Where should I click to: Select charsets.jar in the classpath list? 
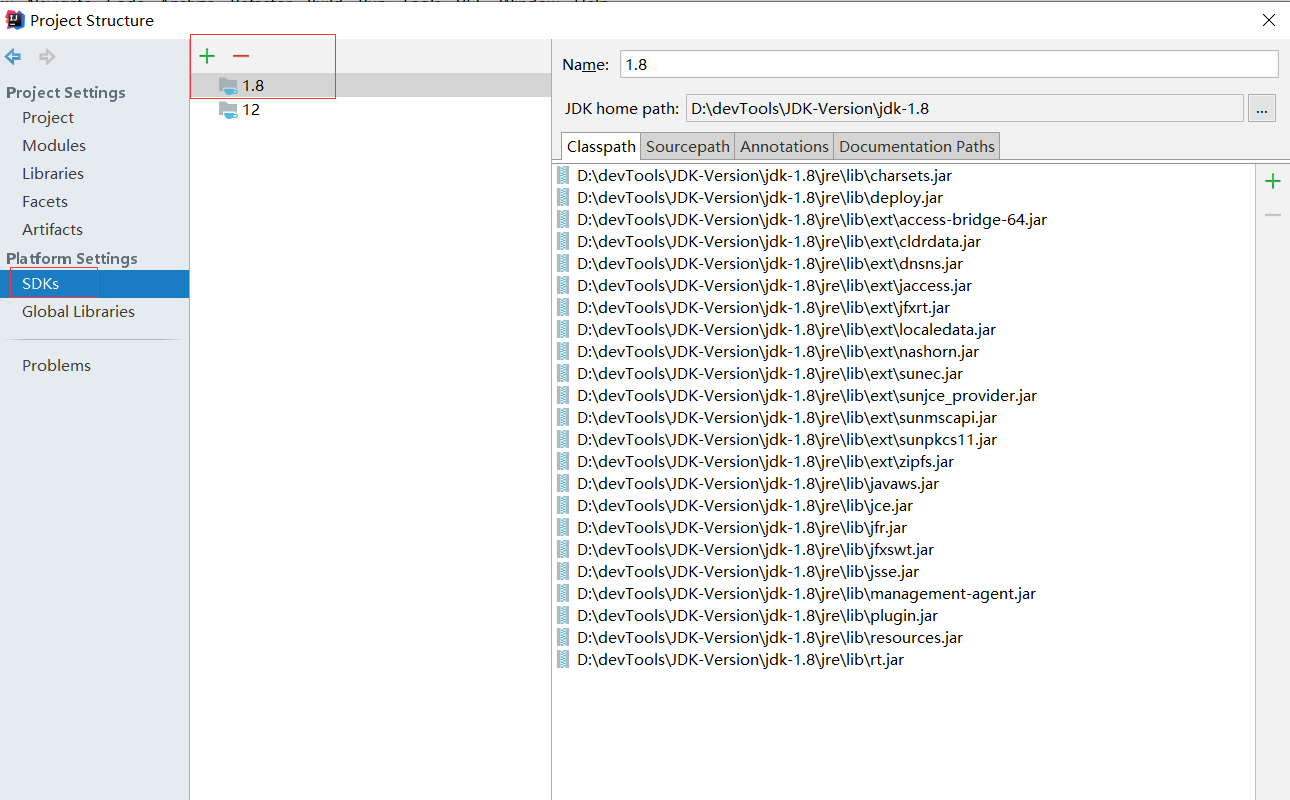pos(763,175)
